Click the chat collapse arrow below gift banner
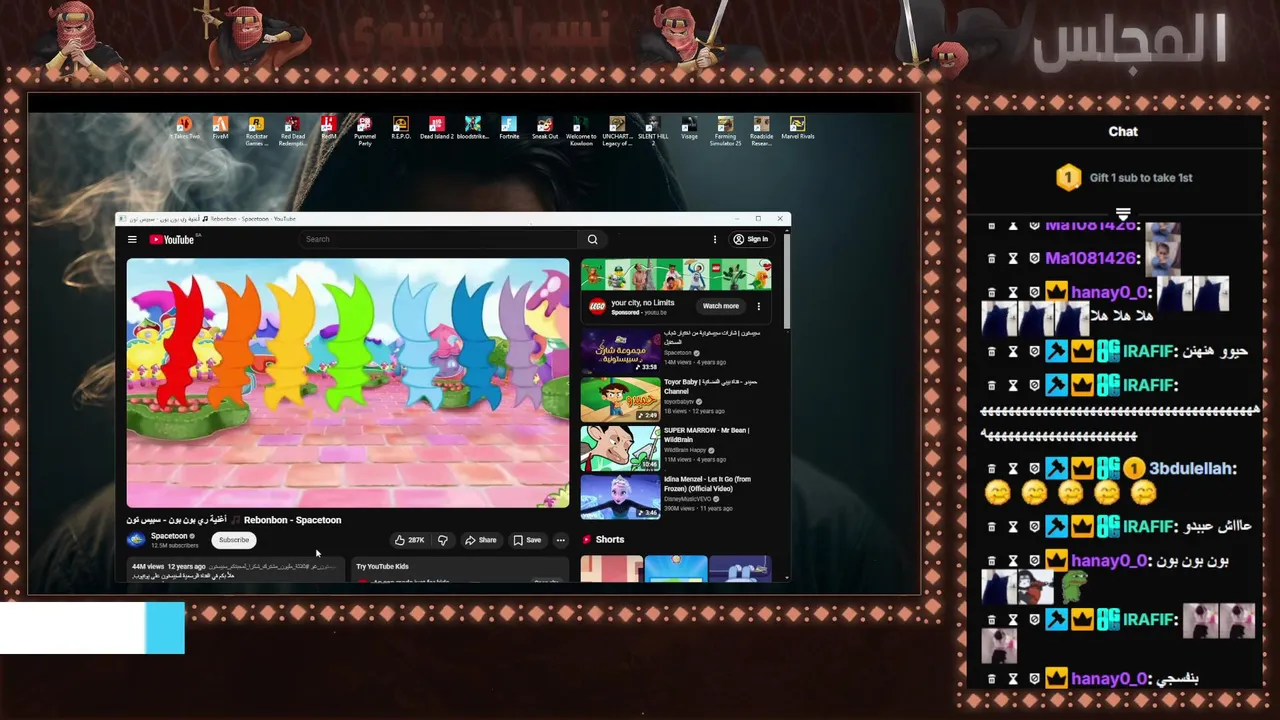 pos(1123,214)
